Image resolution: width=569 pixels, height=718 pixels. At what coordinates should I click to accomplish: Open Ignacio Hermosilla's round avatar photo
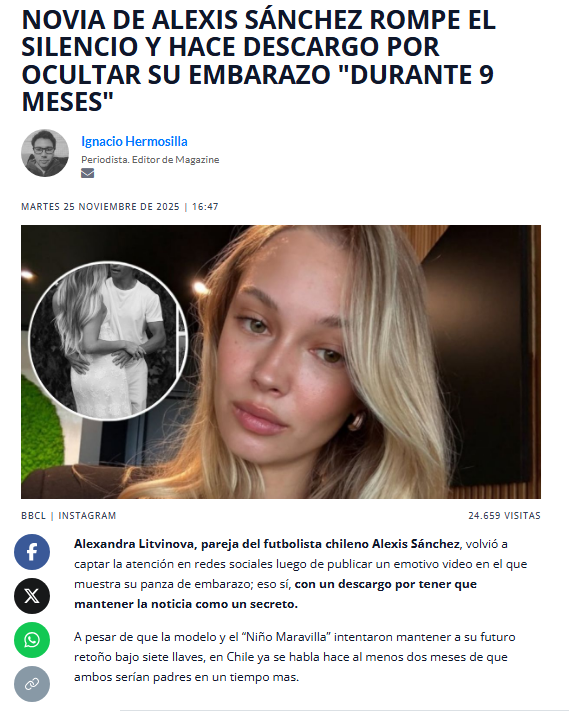tap(45, 153)
